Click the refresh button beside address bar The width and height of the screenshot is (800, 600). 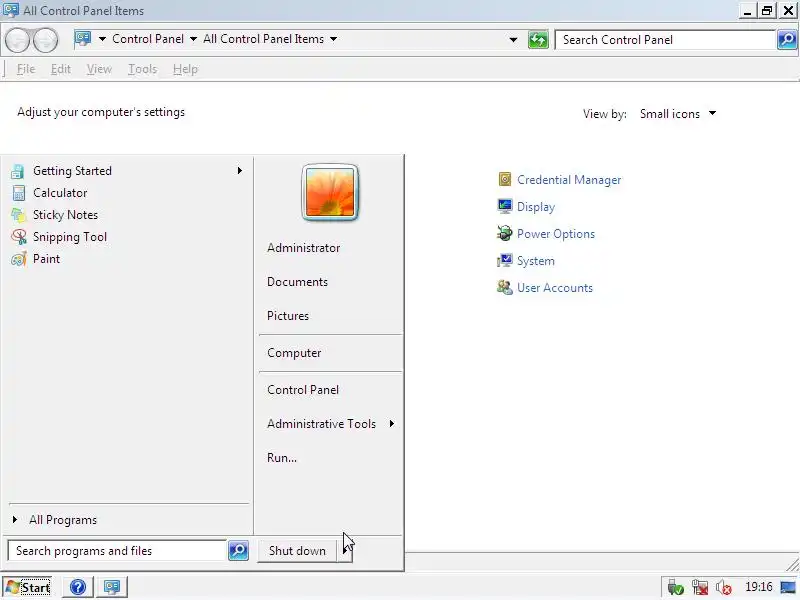coord(538,39)
